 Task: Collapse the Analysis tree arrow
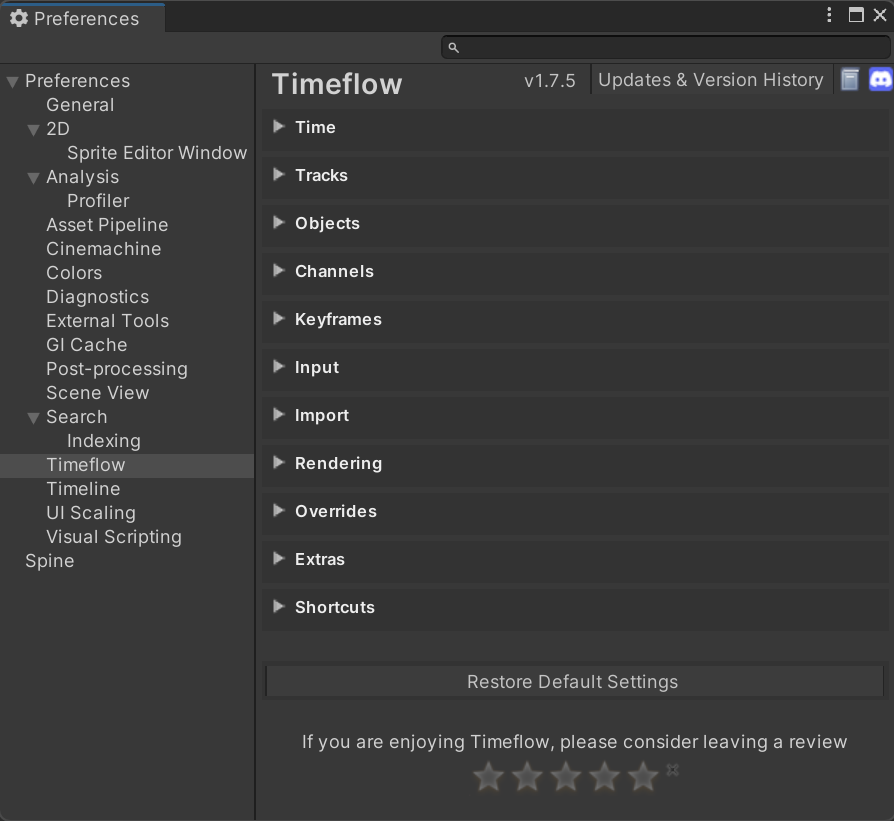click(x=34, y=178)
